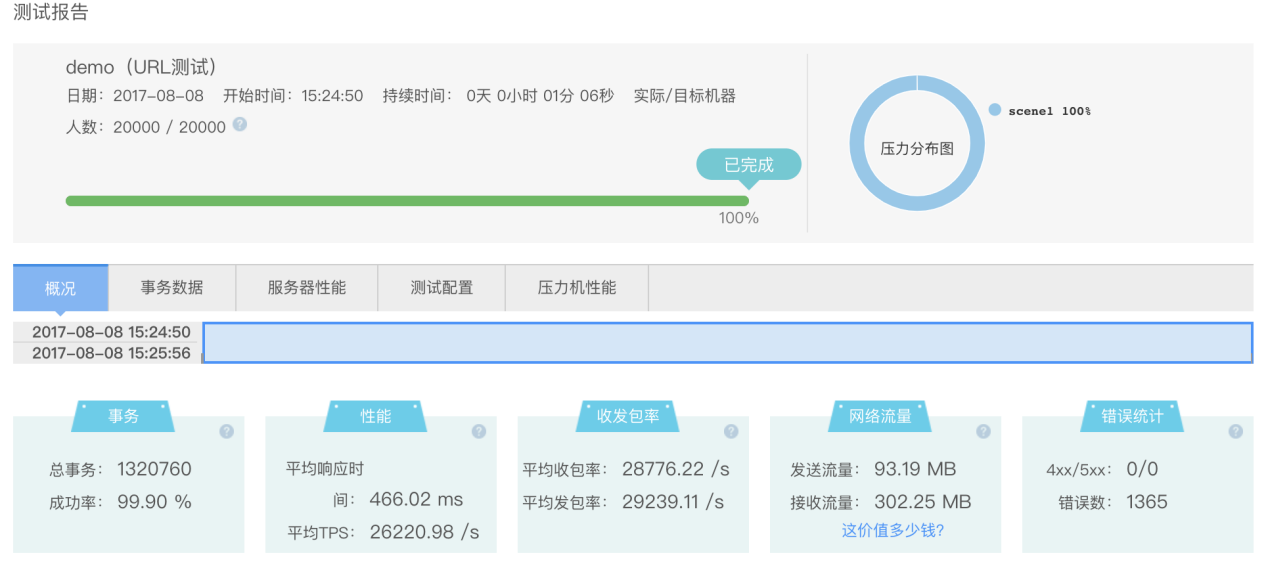
Task: Switch to 测试配置 tab
Action: click(x=442, y=288)
